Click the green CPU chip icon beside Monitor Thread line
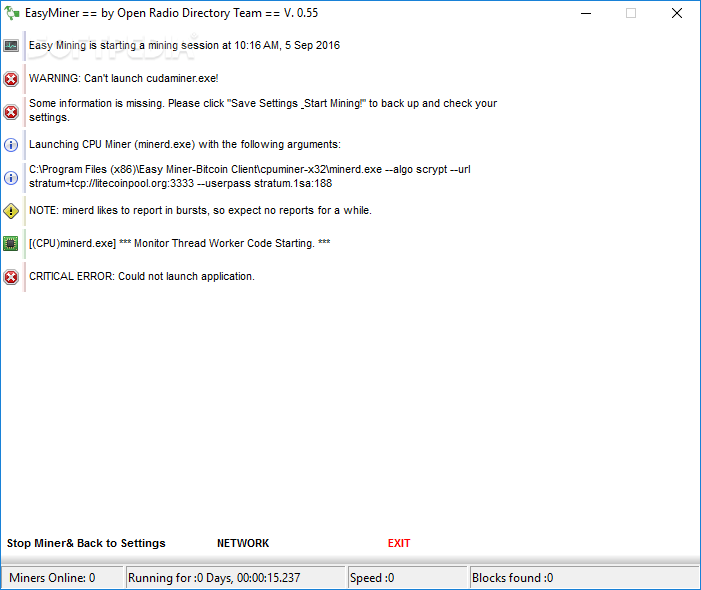This screenshot has height=590, width=701. [x=11, y=244]
